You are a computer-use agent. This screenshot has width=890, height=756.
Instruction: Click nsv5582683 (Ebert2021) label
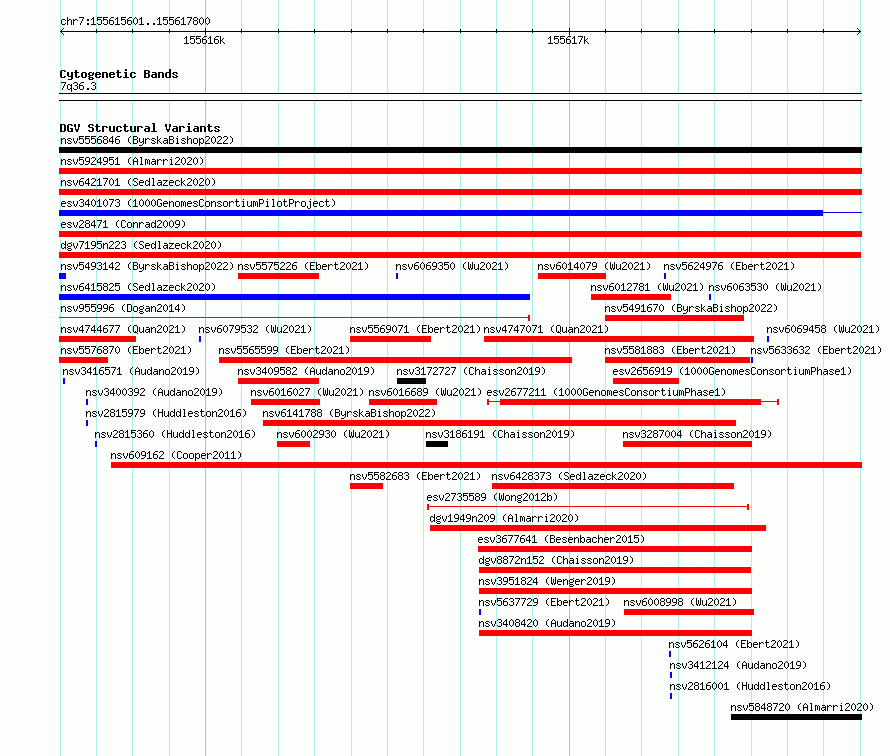coord(415,476)
